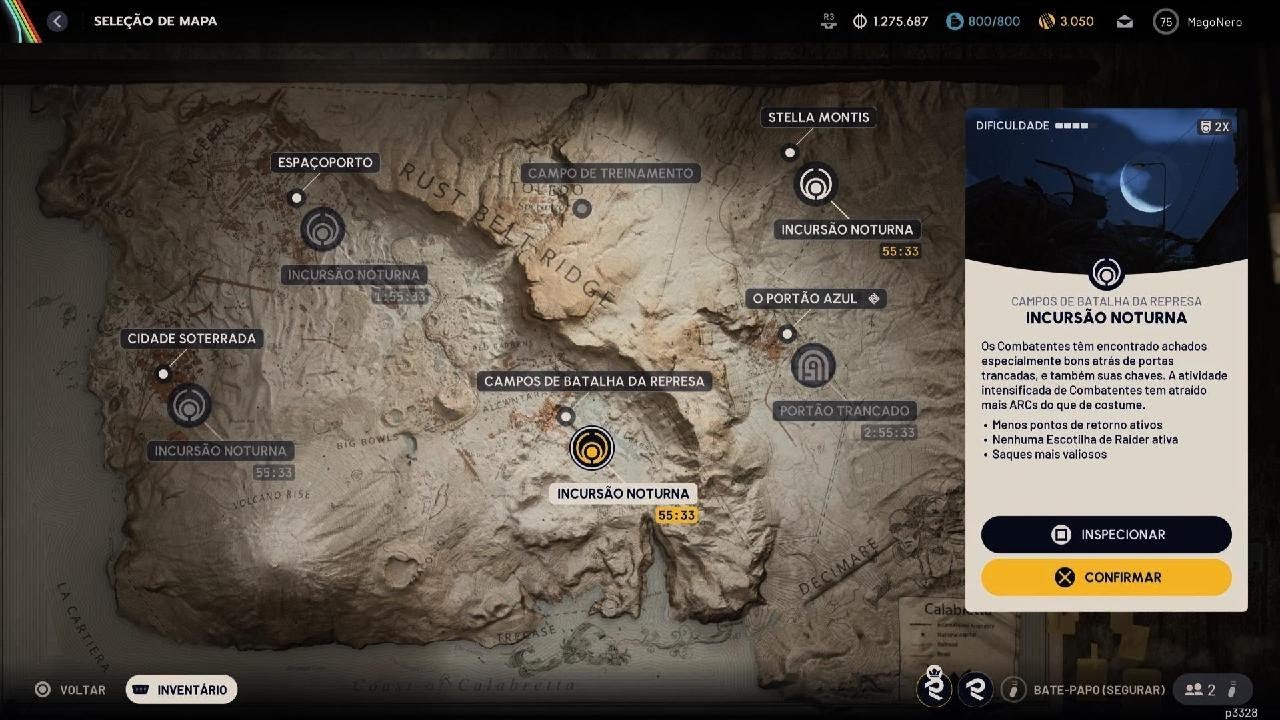The width and height of the screenshot is (1280, 720).
Task: Click the MagoNero player name
Action: pyautogui.click(x=1215, y=21)
